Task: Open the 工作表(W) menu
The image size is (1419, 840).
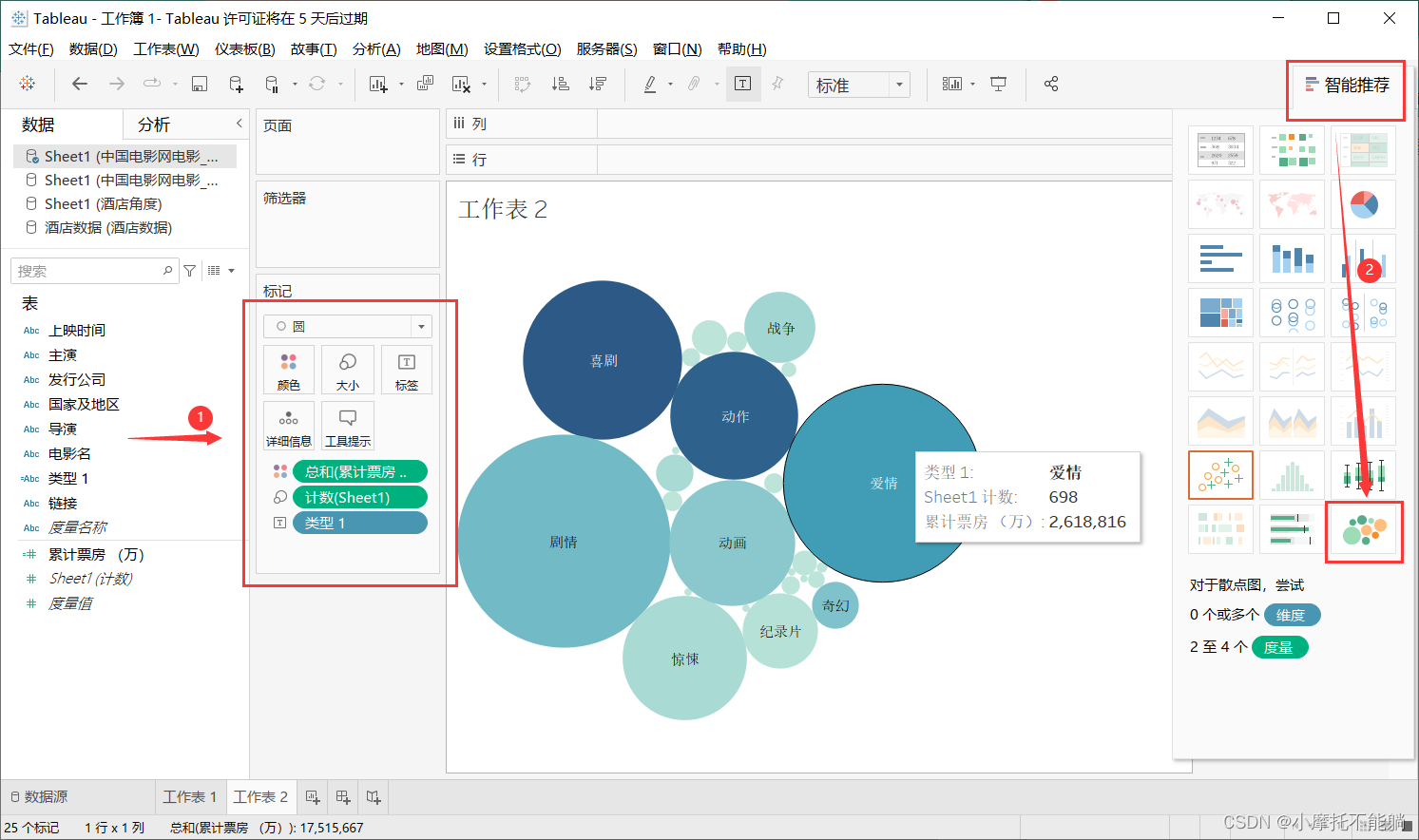Action: pos(166,48)
